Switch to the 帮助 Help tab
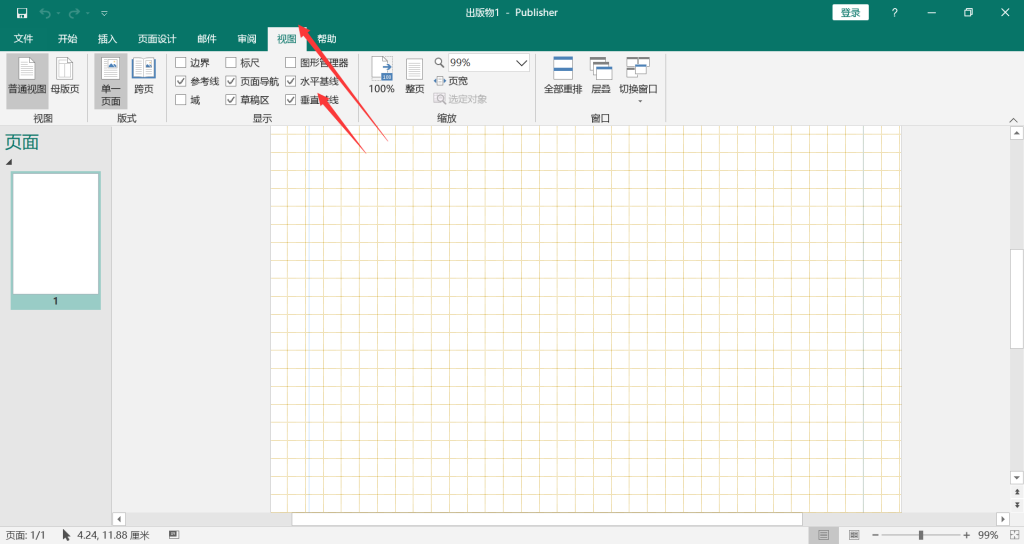This screenshot has height=544, width=1024. click(327, 39)
